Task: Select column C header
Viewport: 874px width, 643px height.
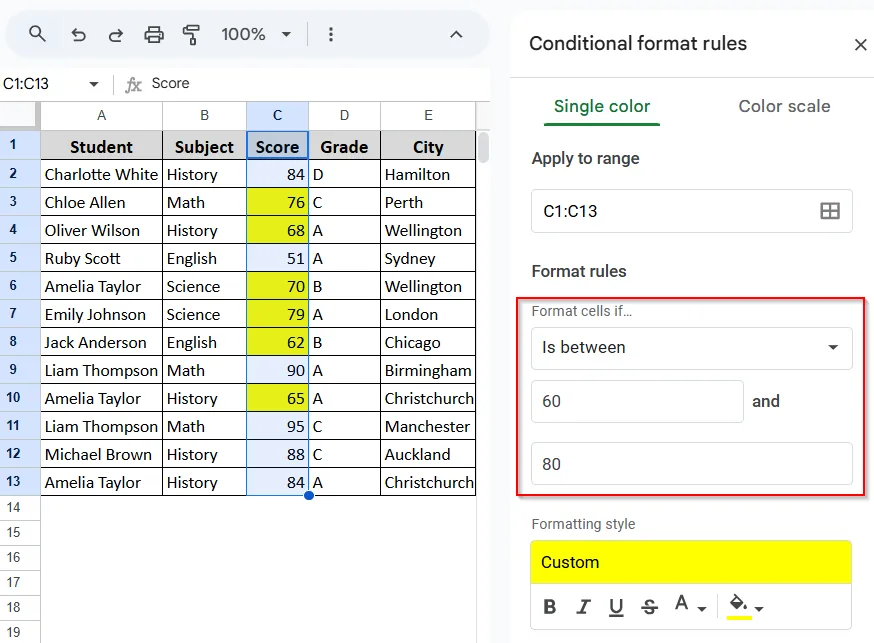Action: point(278,116)
